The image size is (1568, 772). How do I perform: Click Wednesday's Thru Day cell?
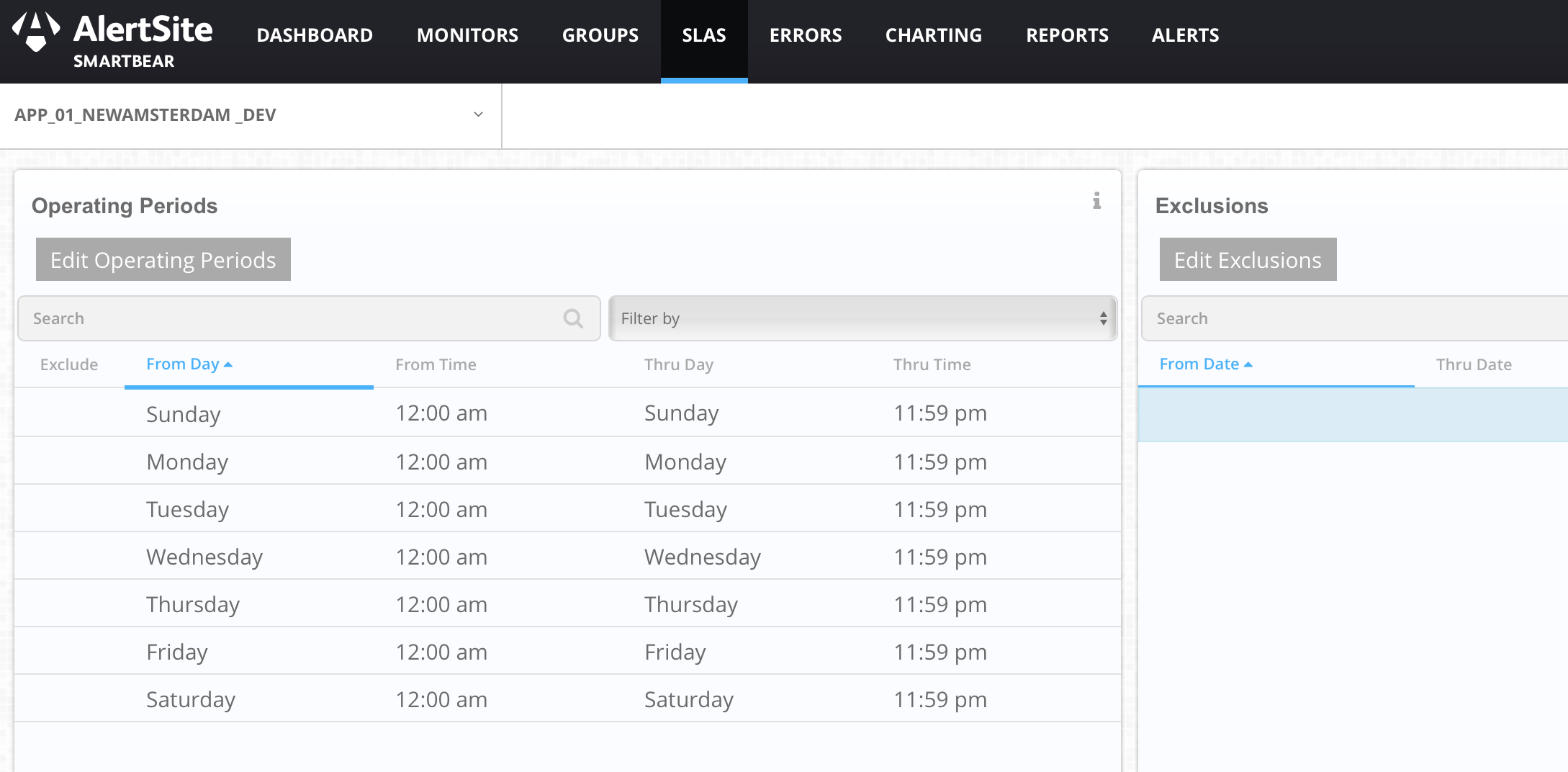tap(703, 557)
